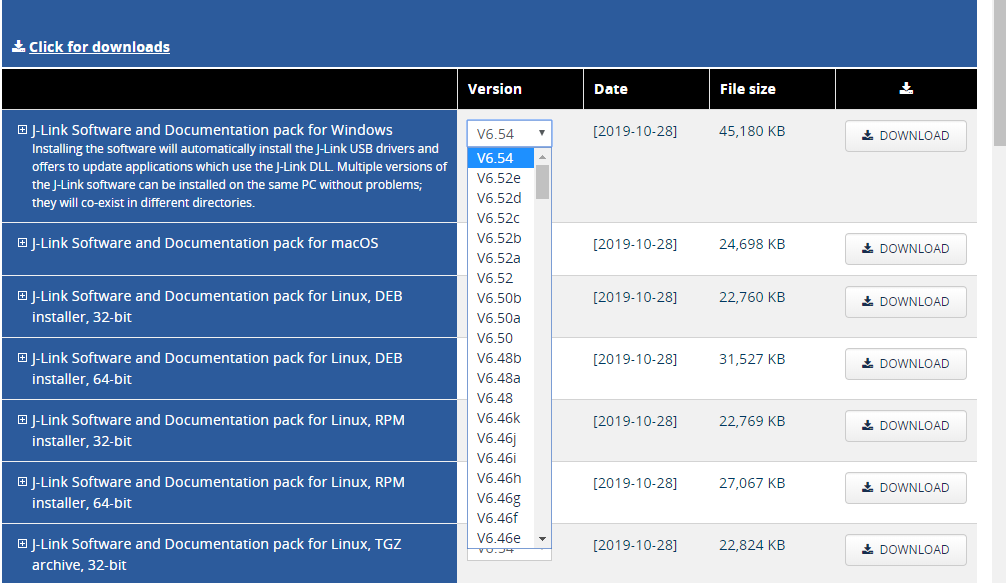The height and width of the screenshot is (583, 1006).
Task: Download the Linux DEB 64-bit, 31,527 KB
Action: (905, 364)
